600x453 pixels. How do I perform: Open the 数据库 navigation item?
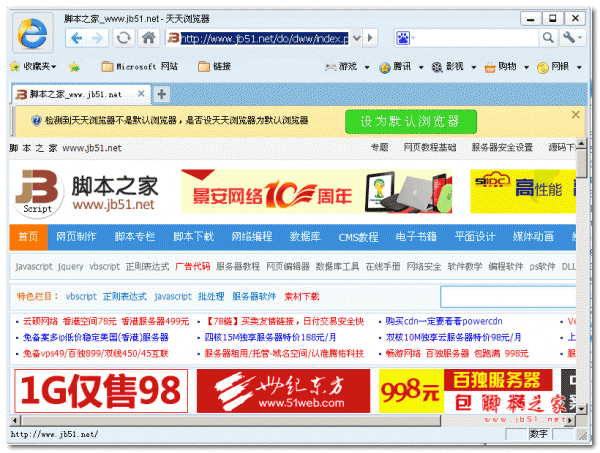click(305, 237)
